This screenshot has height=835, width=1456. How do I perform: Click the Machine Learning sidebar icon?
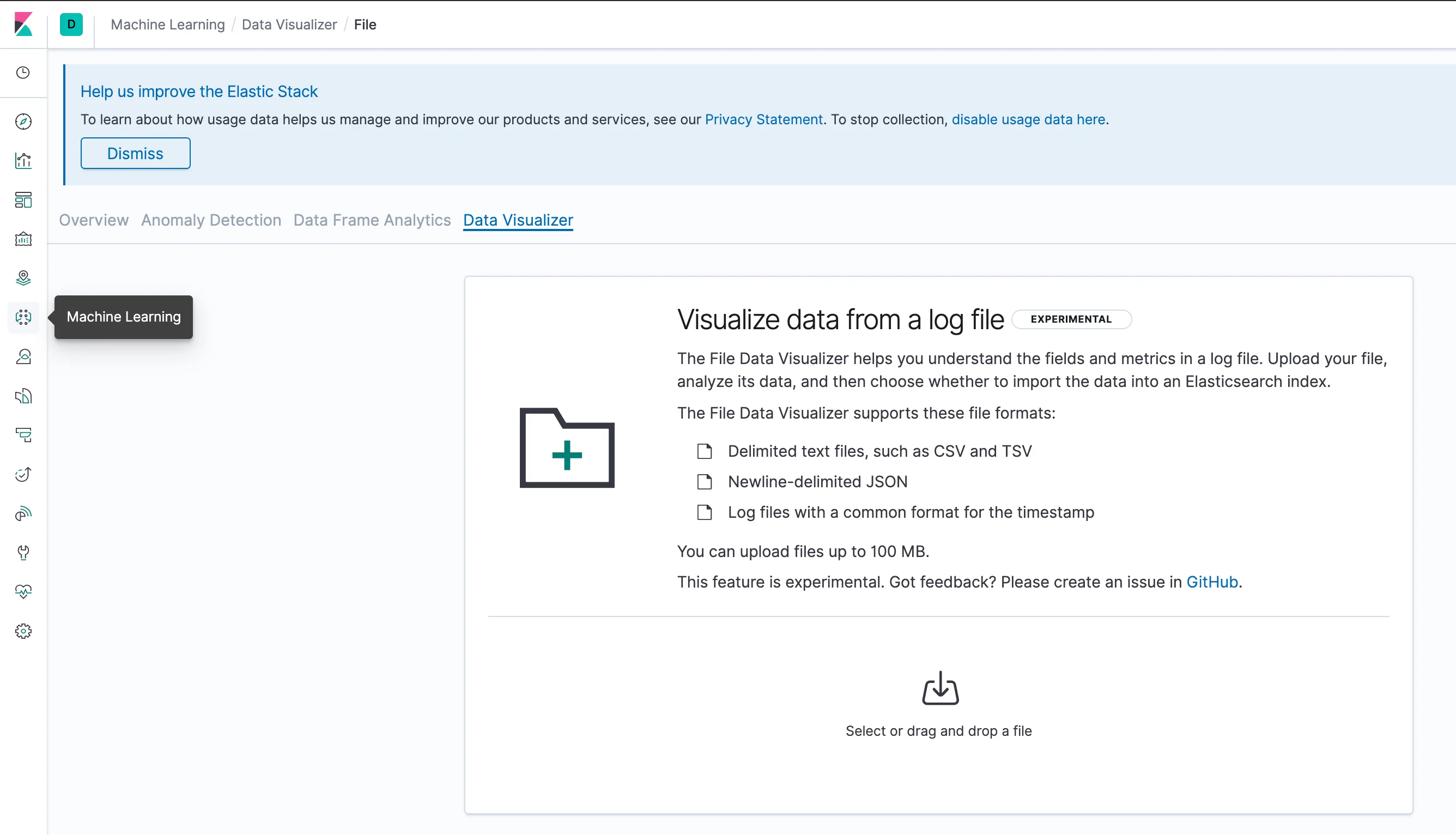tap(23, 317)
